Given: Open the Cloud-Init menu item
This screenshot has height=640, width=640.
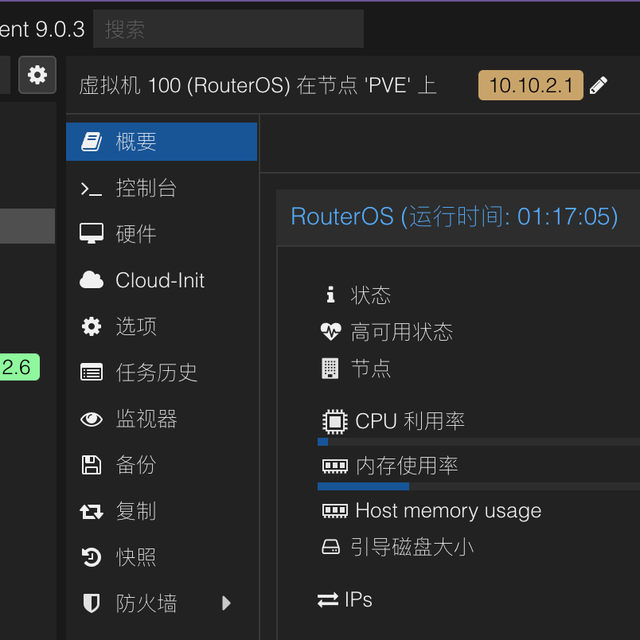Looking at the screenshot, I should click(161, 280).
